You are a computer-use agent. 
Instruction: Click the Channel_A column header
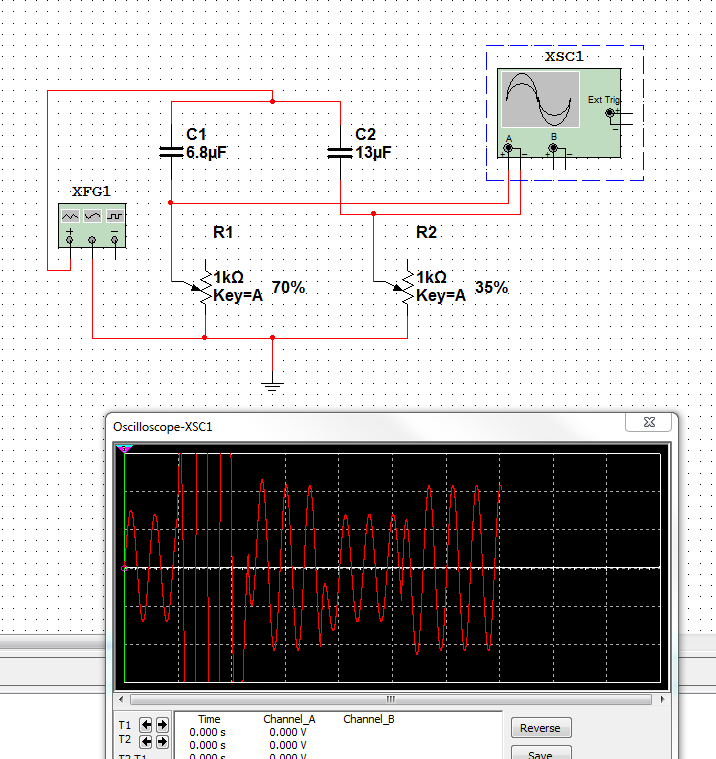click(289, 719)
